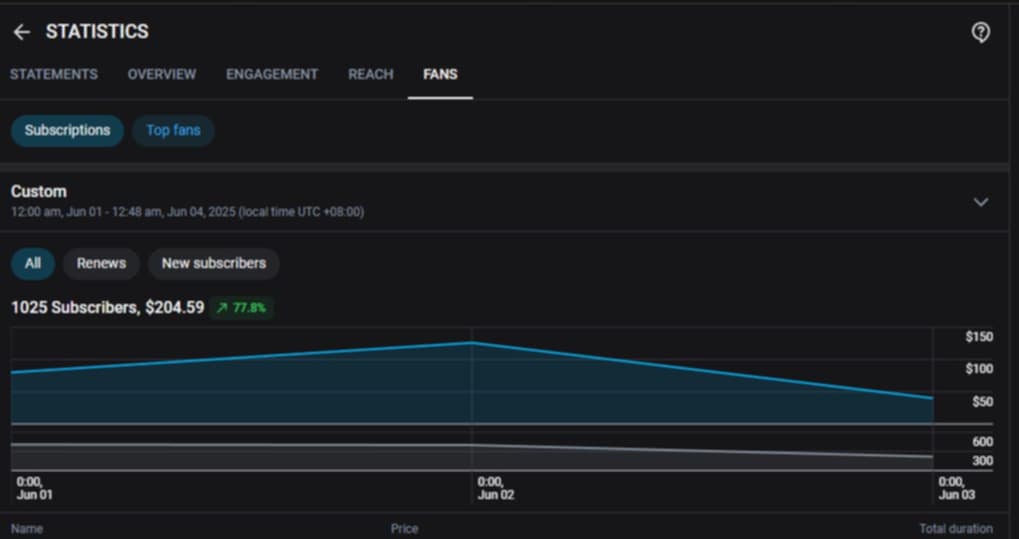
Task: Open the Overview tab
Action: point(162,74)
